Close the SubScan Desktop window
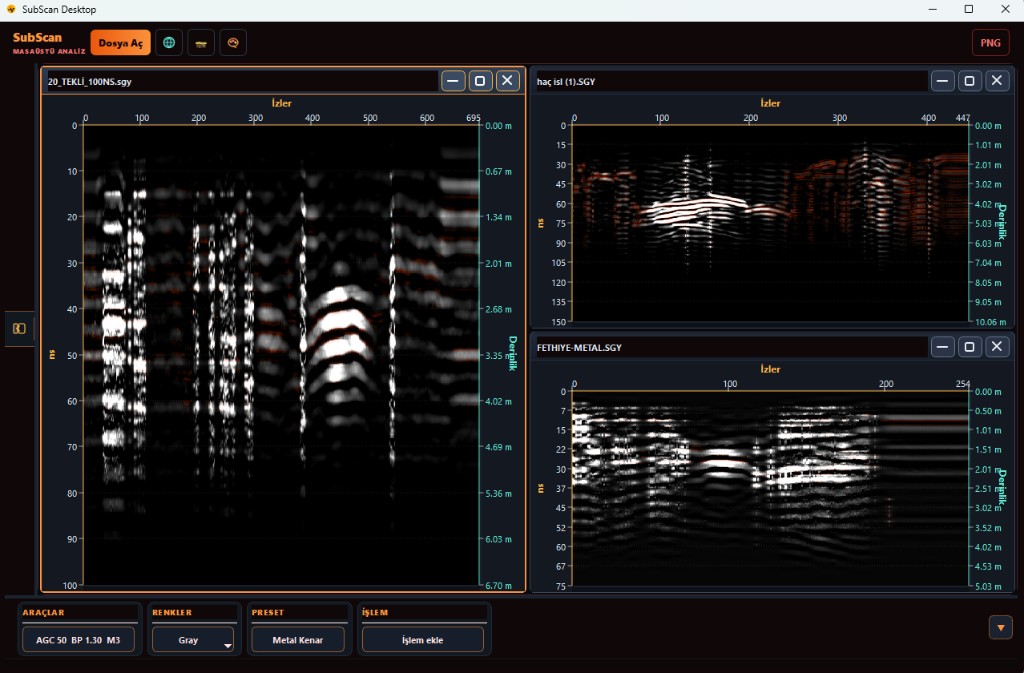 point(1006,9)
